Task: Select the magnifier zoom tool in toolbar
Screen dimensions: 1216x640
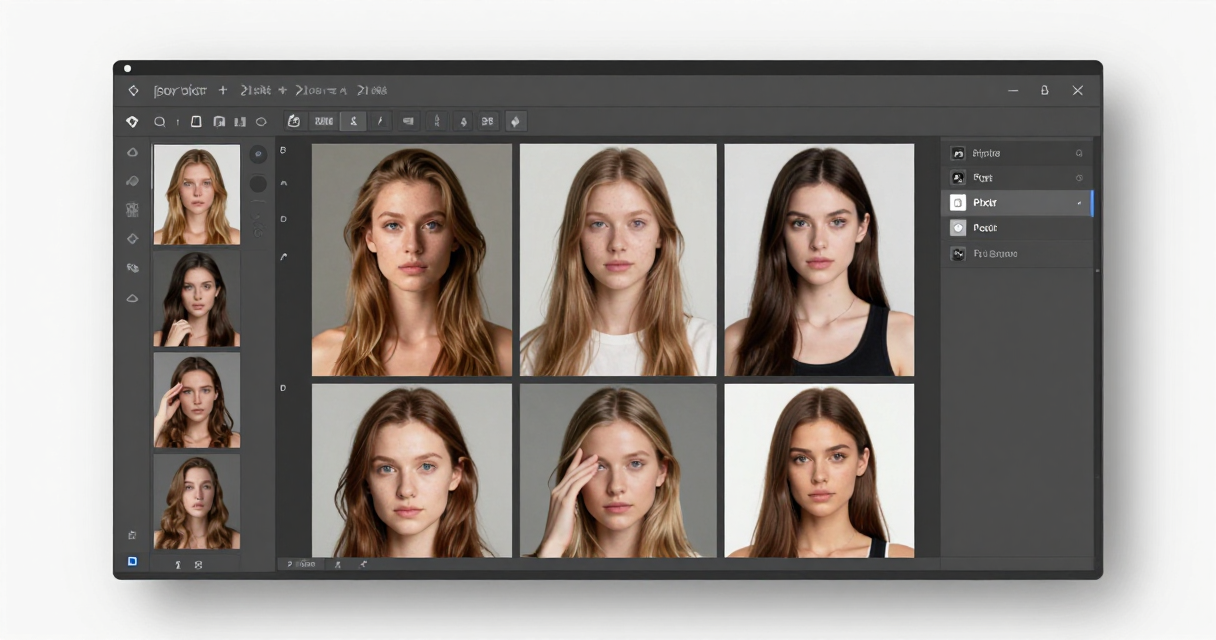Action: (159, 122)
